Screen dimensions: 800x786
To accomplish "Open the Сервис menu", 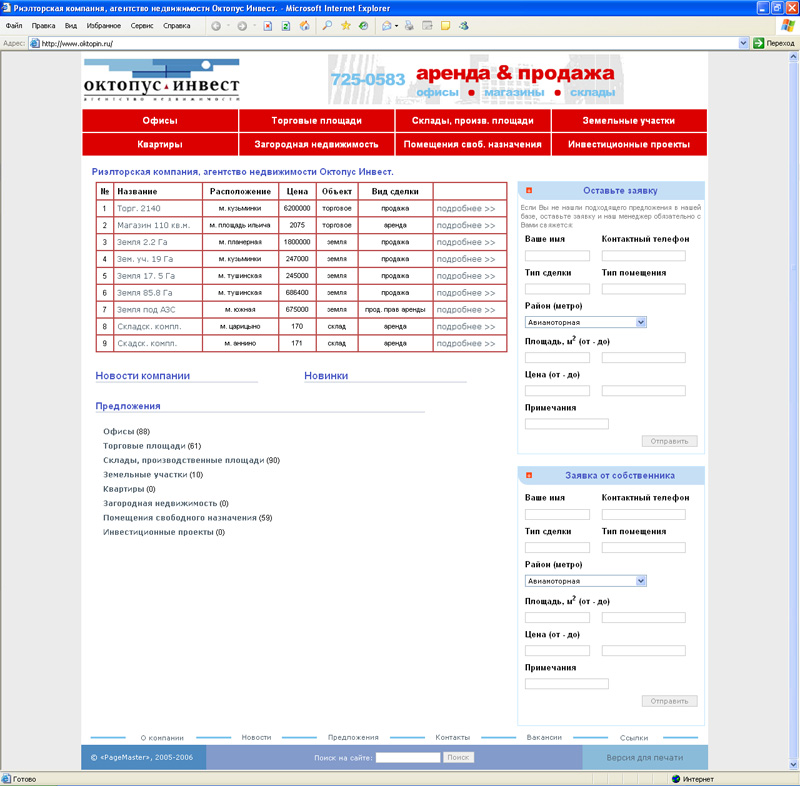I will coord(142,26).
